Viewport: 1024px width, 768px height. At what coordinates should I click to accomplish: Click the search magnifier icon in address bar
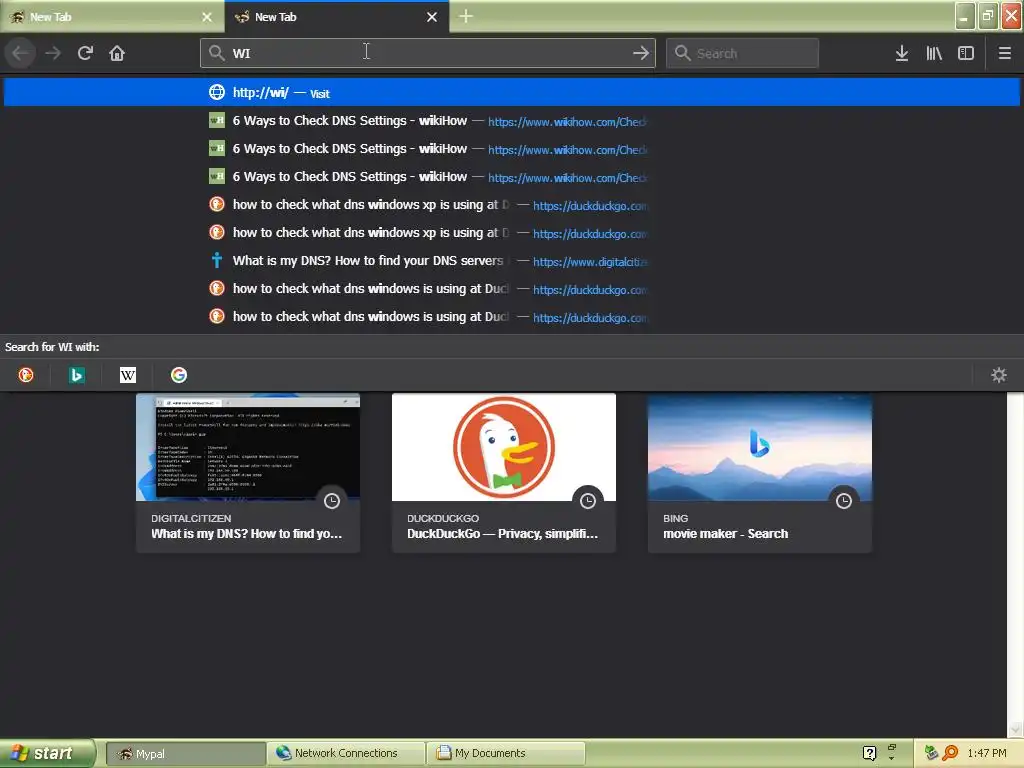[216, 53]
